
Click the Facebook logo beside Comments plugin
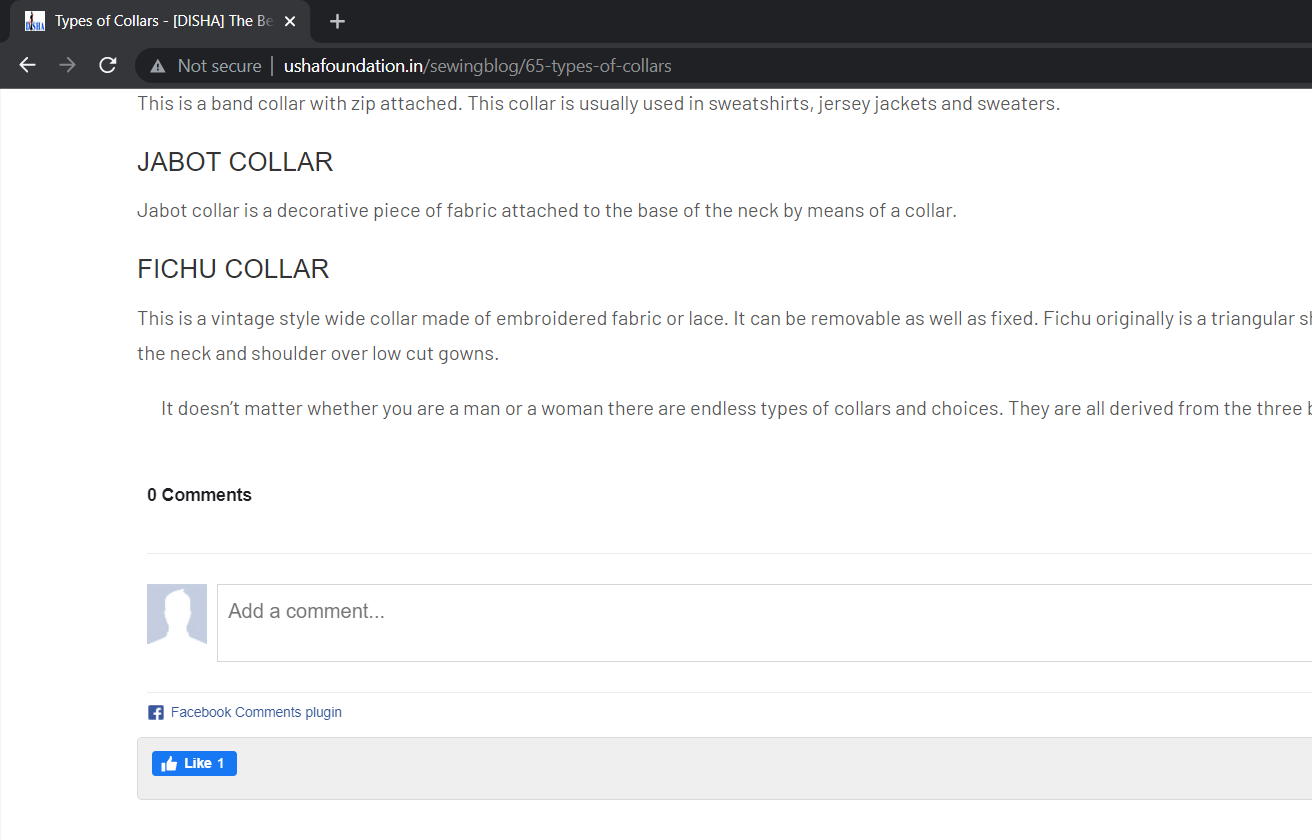pyautogui.click(x=156, y=713)
